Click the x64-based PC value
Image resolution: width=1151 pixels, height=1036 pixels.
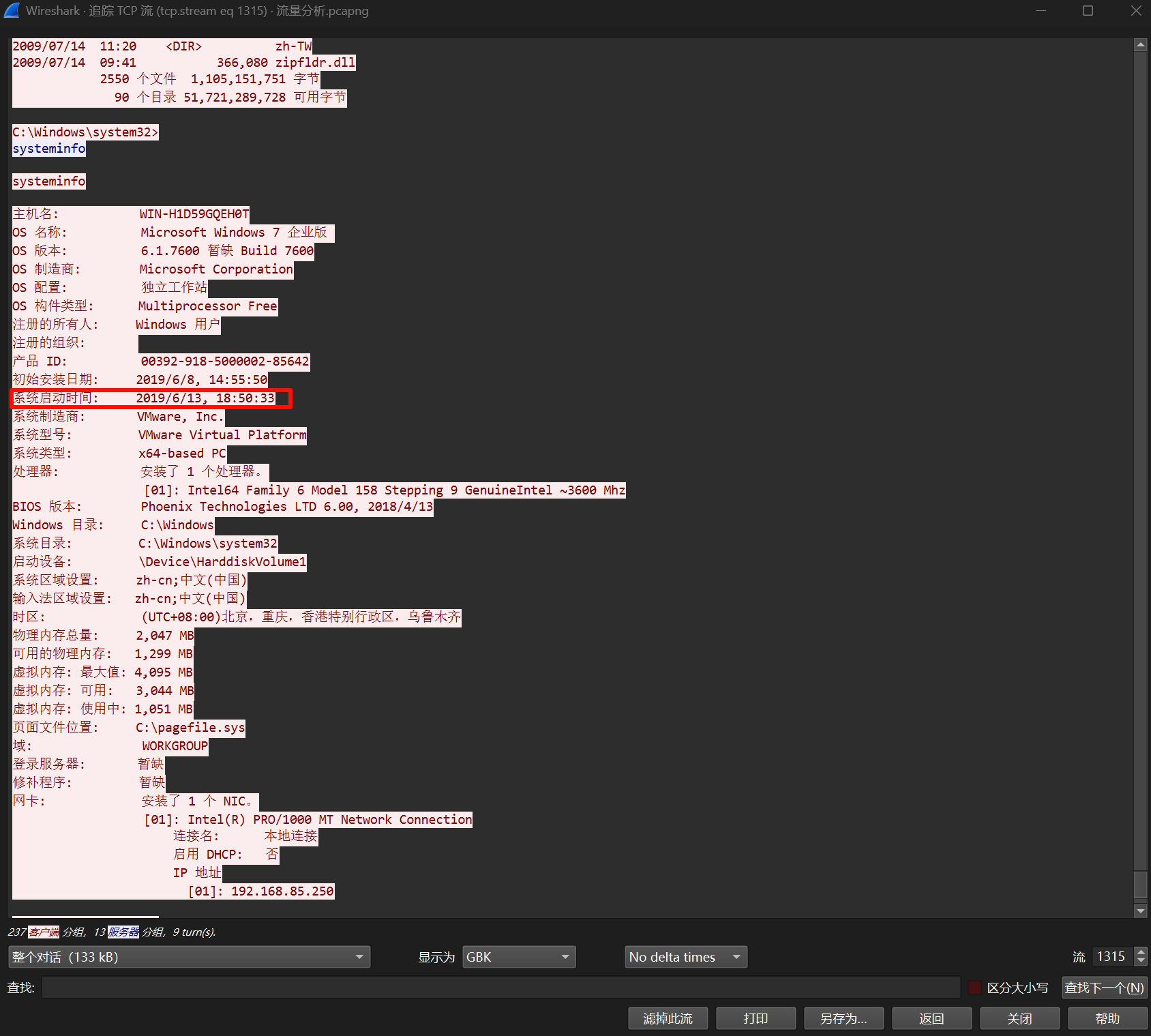pyautogui.click(x=182, y=454)
